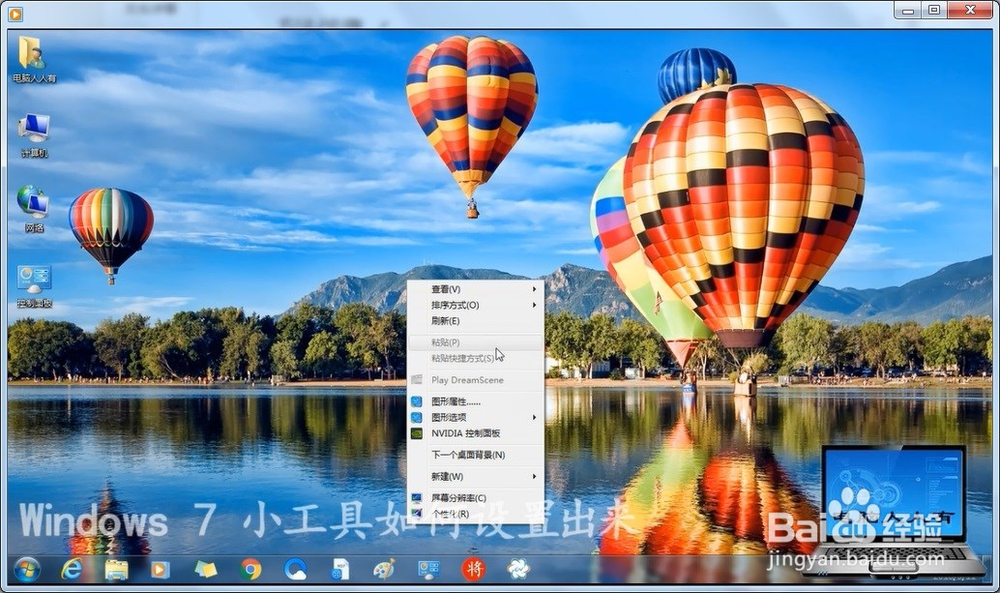Open 屏幕分辨率(C) from the context menu
The height and width of the screenshot is (593, 1000).
pos(475,498)
